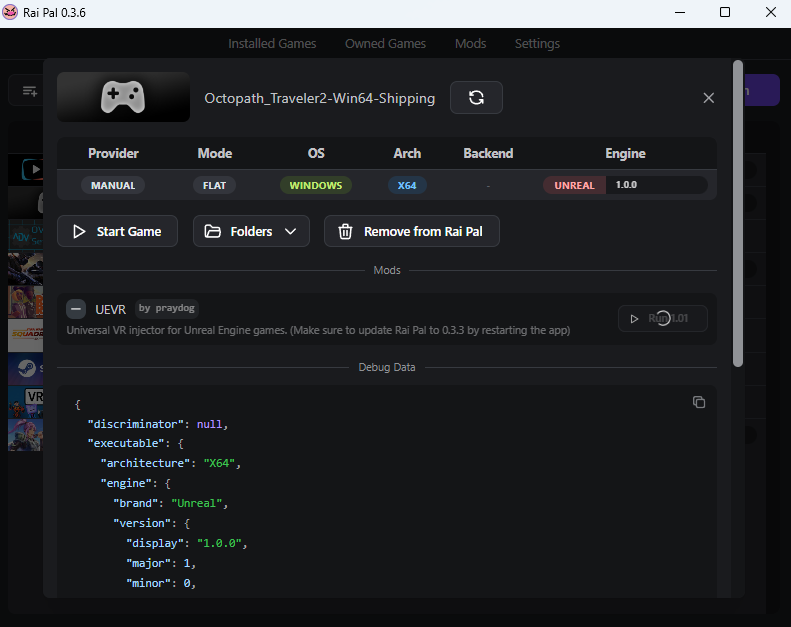Click the UNREAL engine badge
The height and width of the screenshot is (627, 791).
574,185
